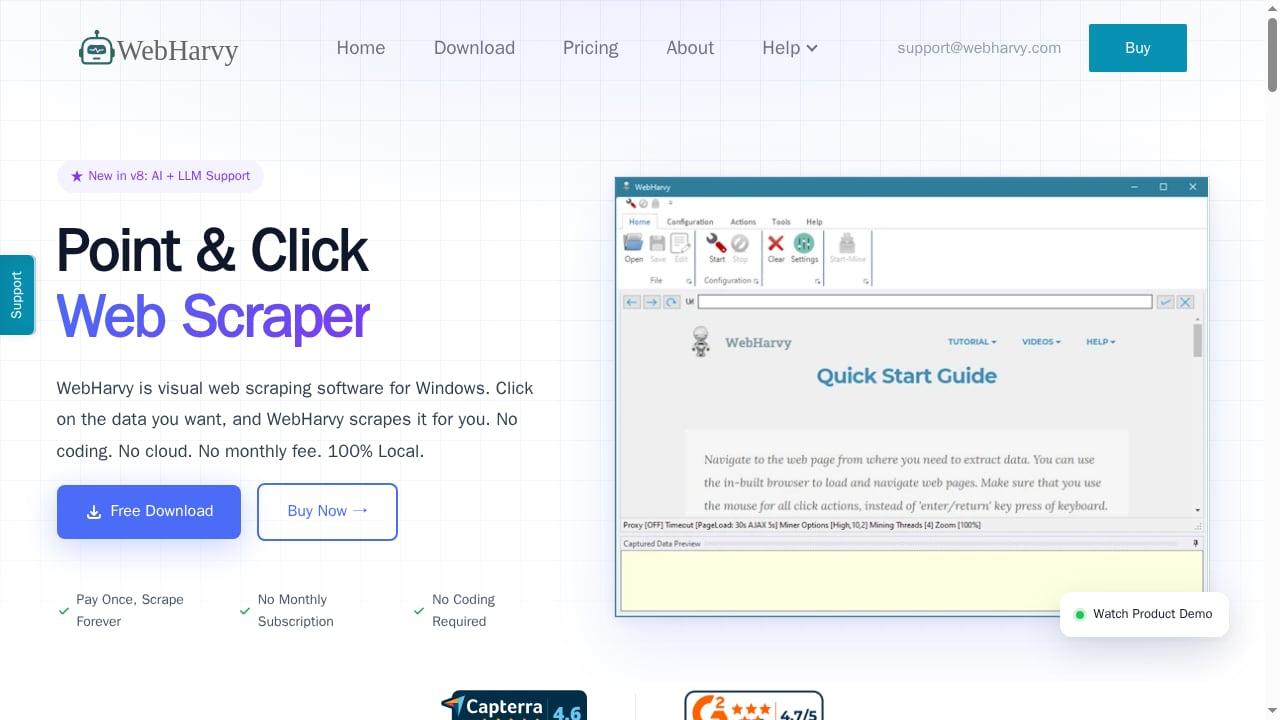Viewport: 1280px width, 720px height.
Task: Go to the Home navigation link
Action: (361, 48)
